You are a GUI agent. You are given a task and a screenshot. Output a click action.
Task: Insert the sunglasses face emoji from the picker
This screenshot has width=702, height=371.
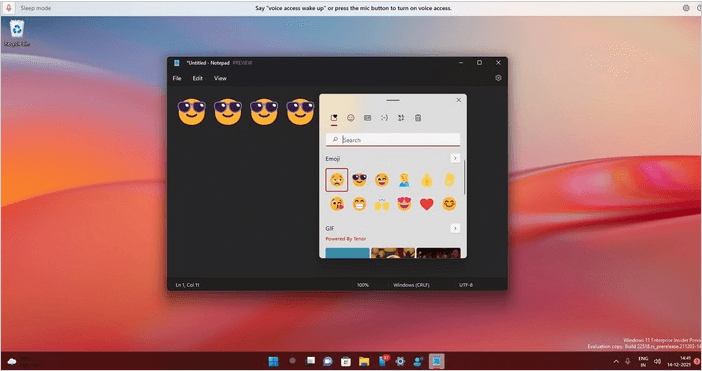tap(359, 180)
